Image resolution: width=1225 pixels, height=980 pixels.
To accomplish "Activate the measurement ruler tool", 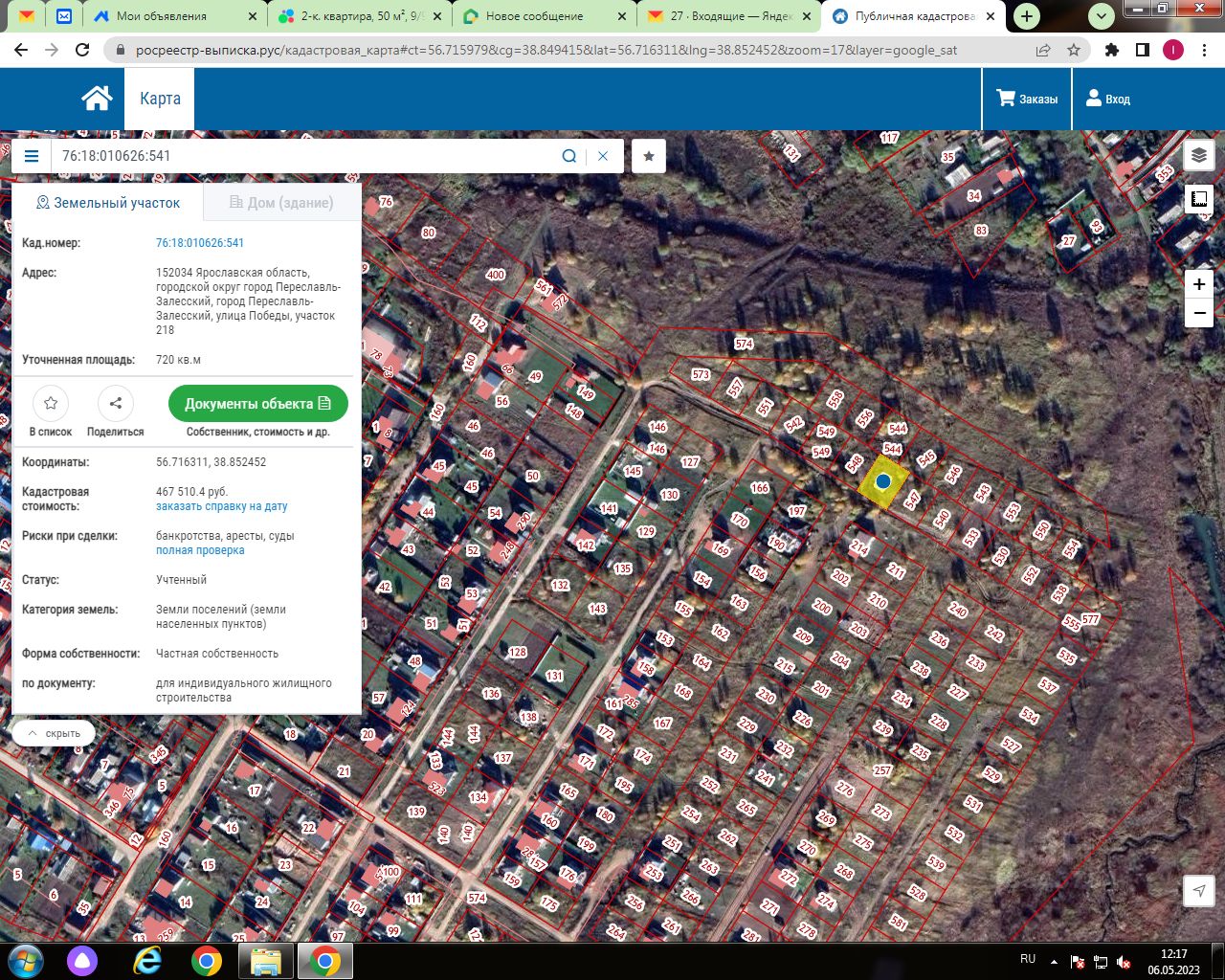I will click(1199, 199).
